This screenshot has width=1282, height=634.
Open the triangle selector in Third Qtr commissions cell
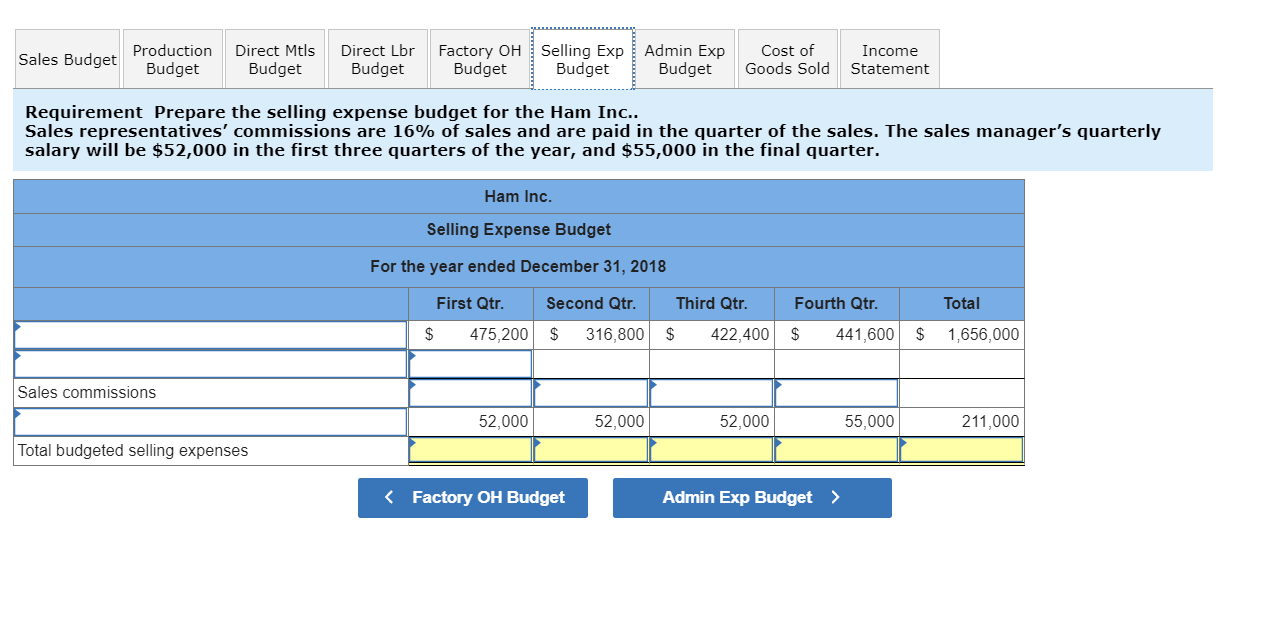pos(653,384)
